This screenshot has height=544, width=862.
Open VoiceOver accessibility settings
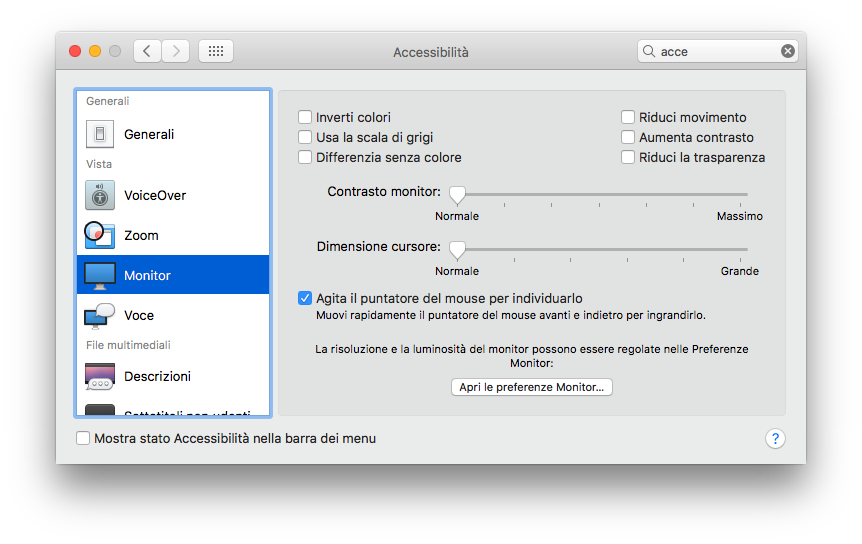pos(154,195)
